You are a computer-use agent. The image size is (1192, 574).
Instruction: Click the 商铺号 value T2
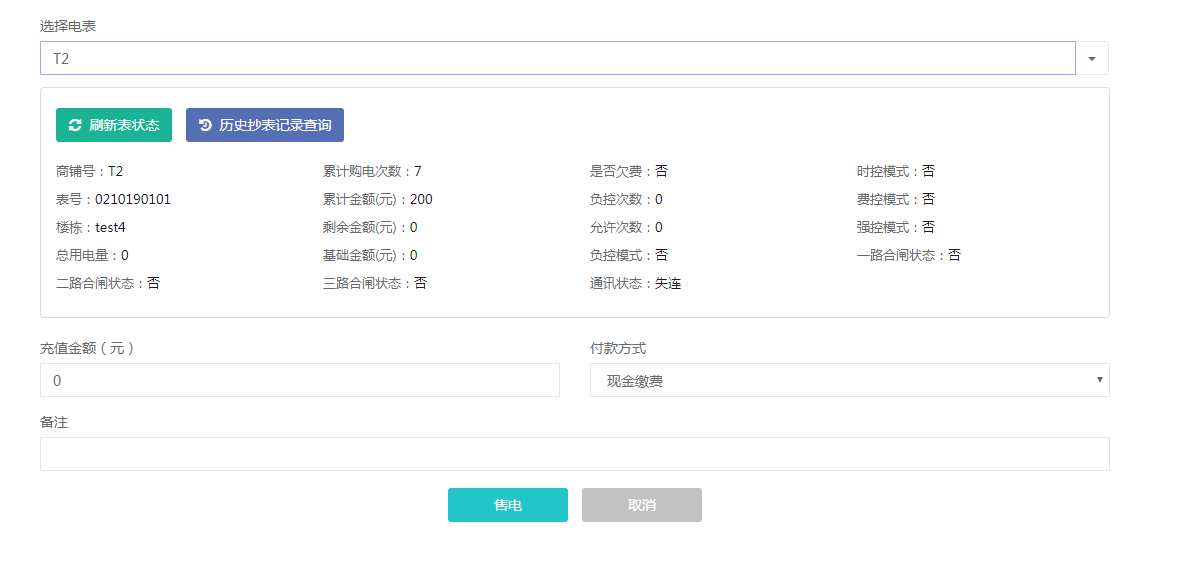pyautogui.click(x=116, y=171)
